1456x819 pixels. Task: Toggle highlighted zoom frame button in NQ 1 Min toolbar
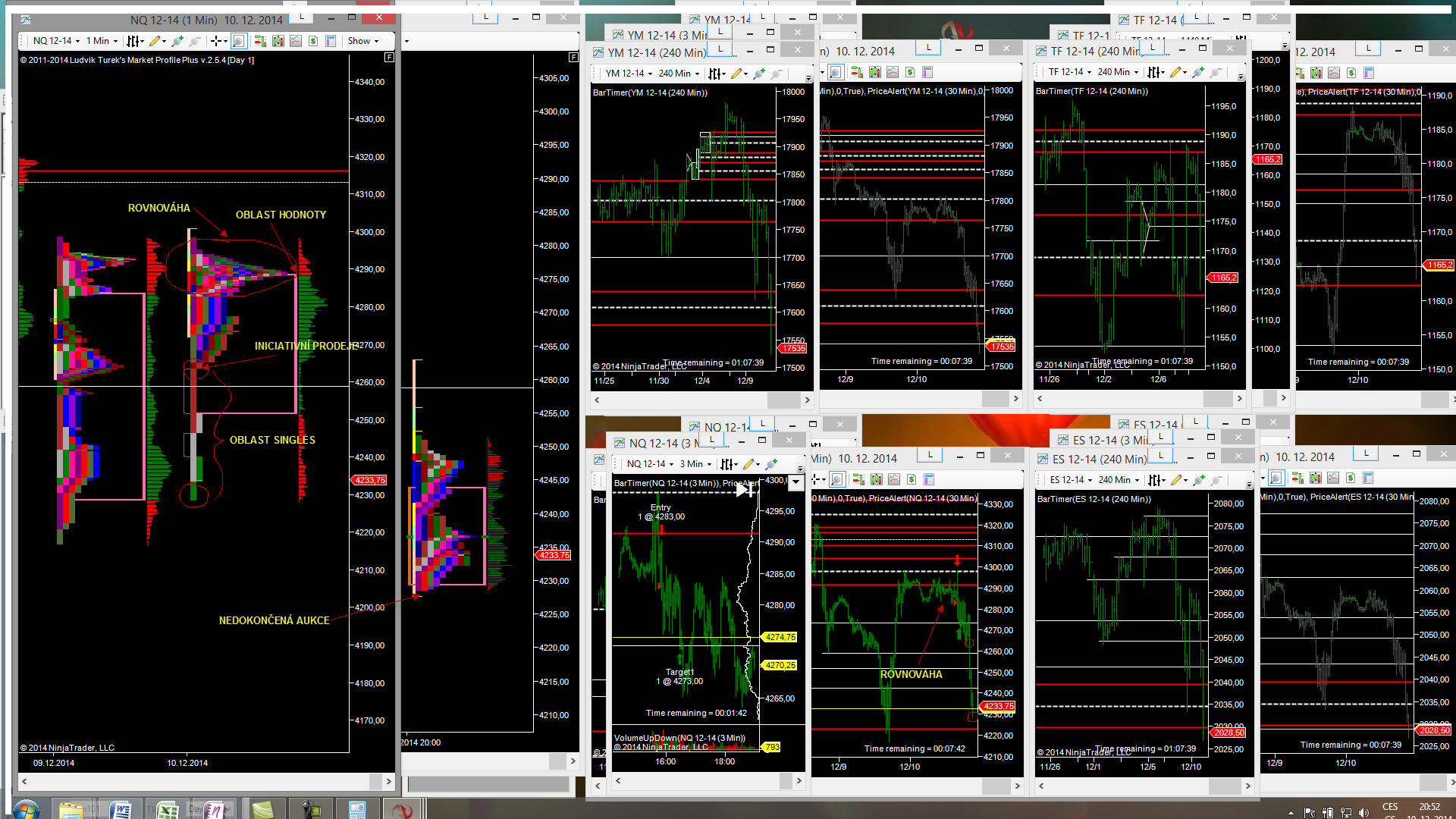[239, 41]
